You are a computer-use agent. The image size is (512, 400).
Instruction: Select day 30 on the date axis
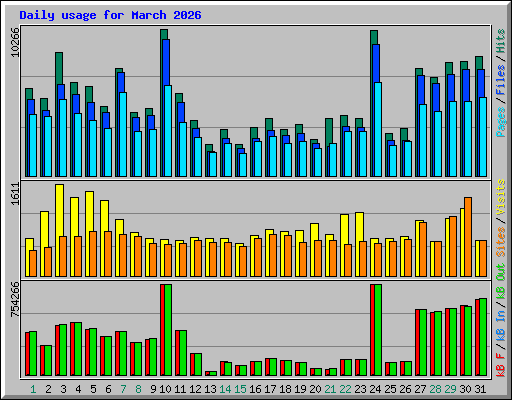(x=465, y=389)
